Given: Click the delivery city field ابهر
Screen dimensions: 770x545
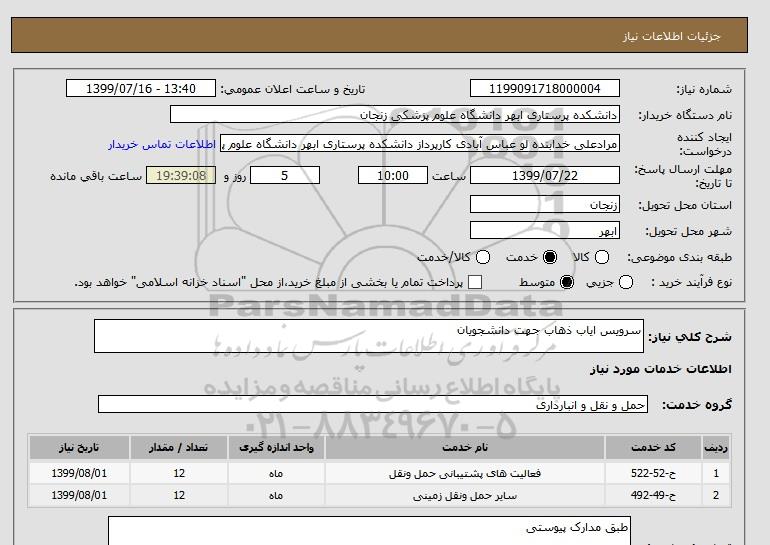Looking at the screenshot, I should click(545, 230).
